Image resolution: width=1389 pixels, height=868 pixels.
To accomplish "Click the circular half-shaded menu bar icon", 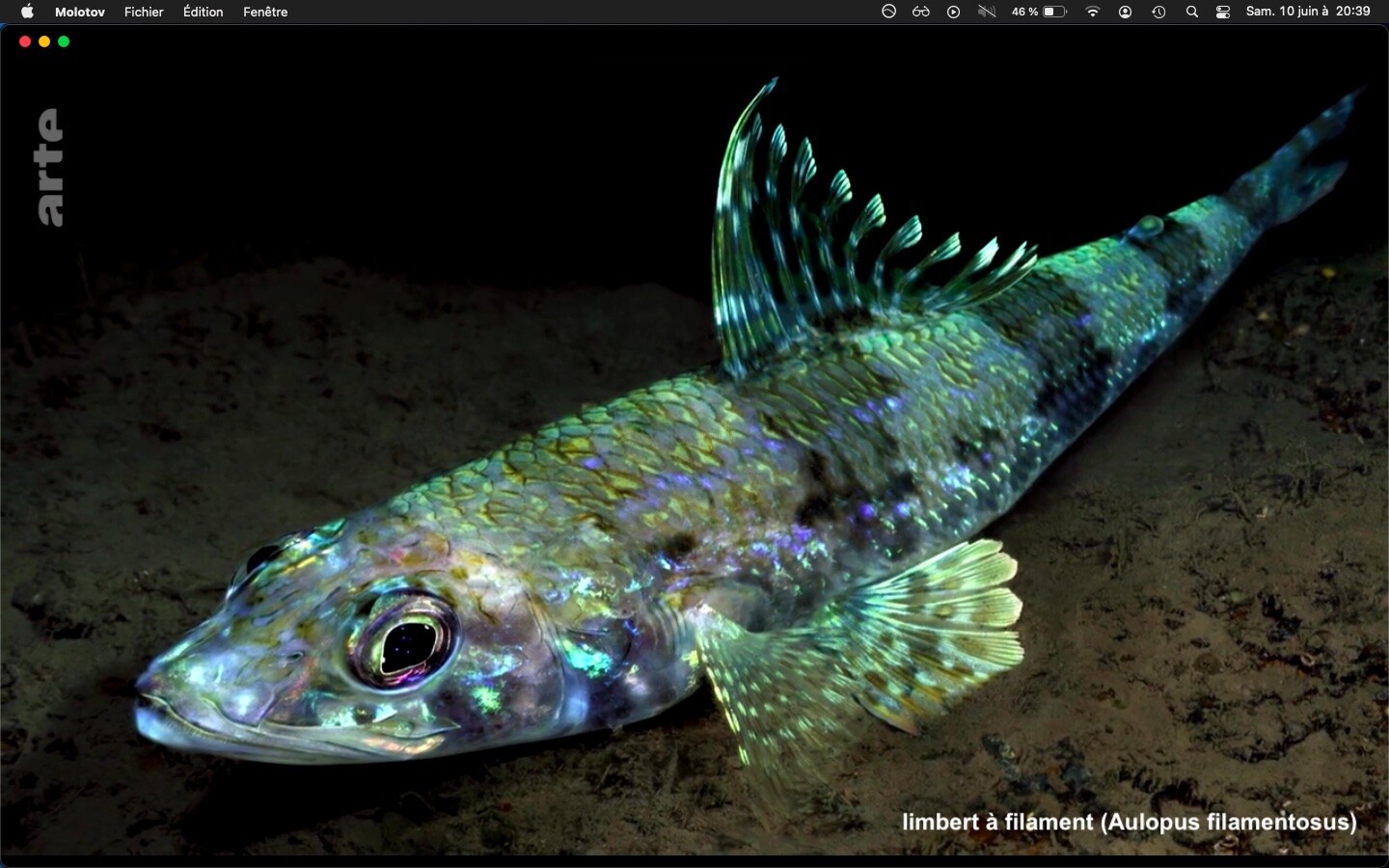I will click(889, 12).
